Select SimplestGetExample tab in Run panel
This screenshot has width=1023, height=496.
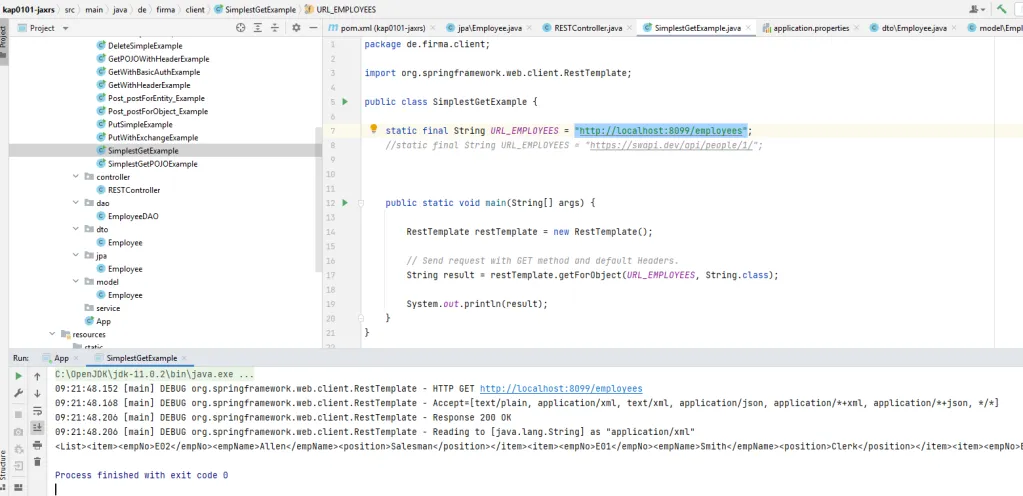point(142,358)
